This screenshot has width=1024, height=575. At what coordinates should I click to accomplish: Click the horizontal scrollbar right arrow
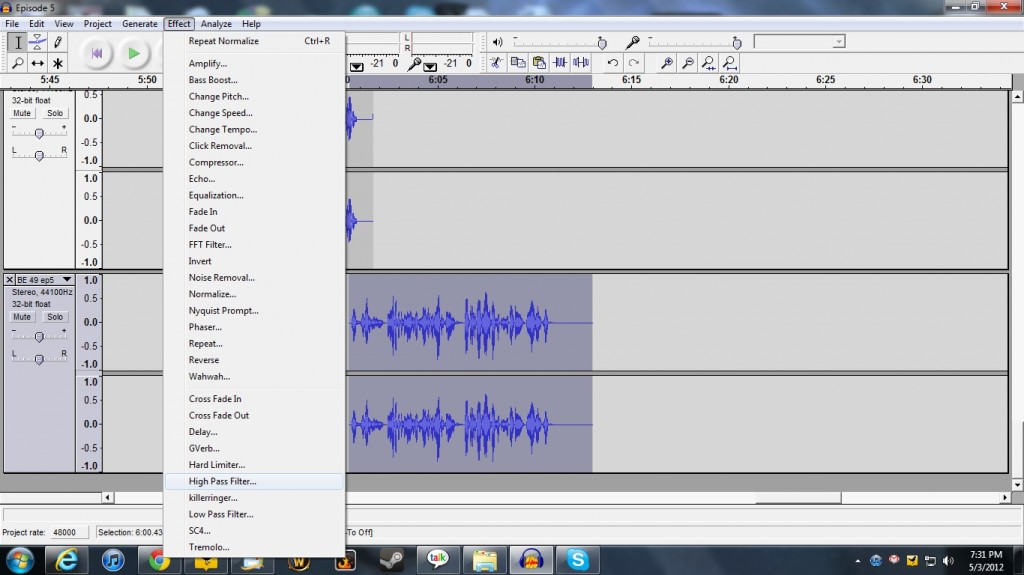click(1005, 497)
